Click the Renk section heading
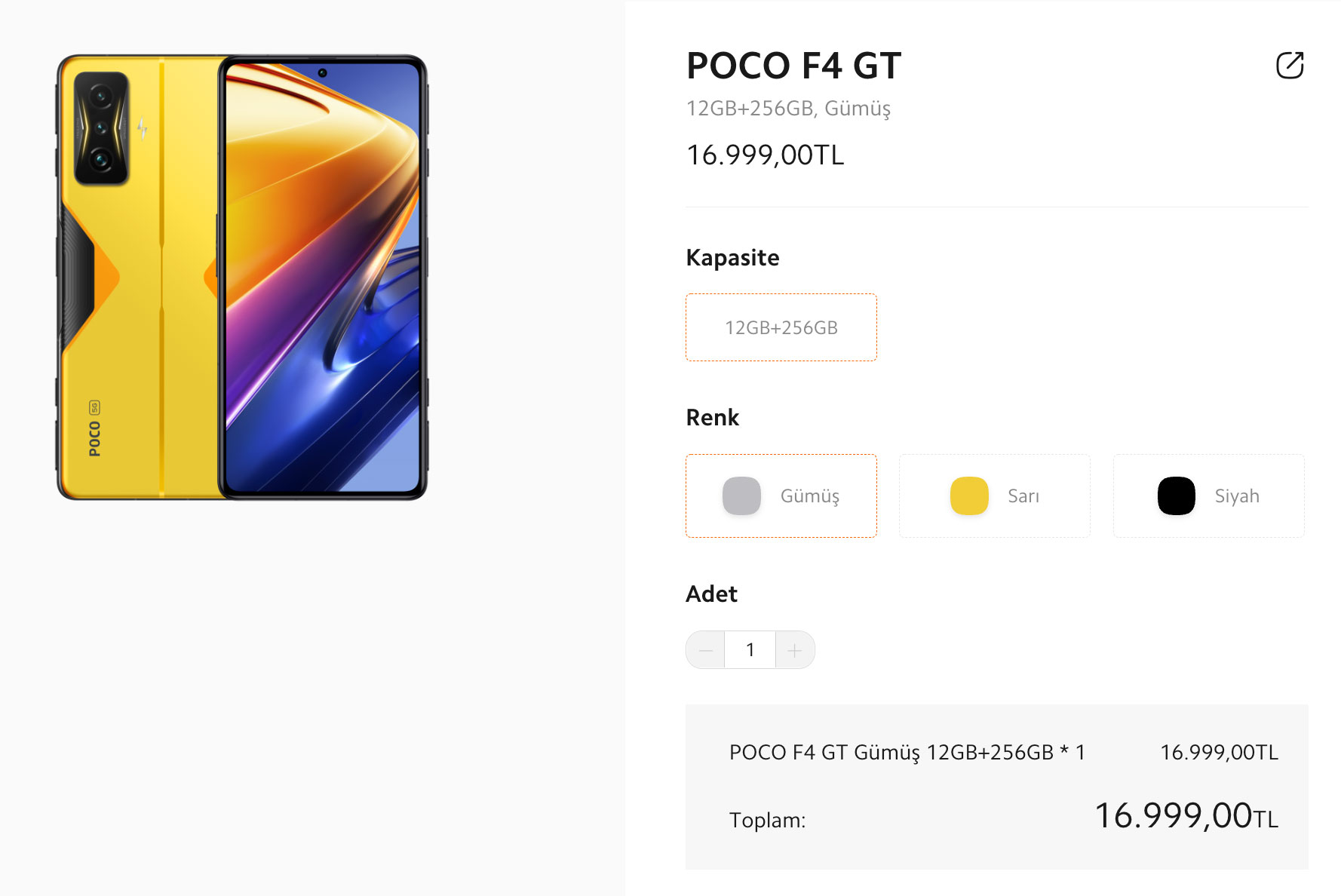 712,418
